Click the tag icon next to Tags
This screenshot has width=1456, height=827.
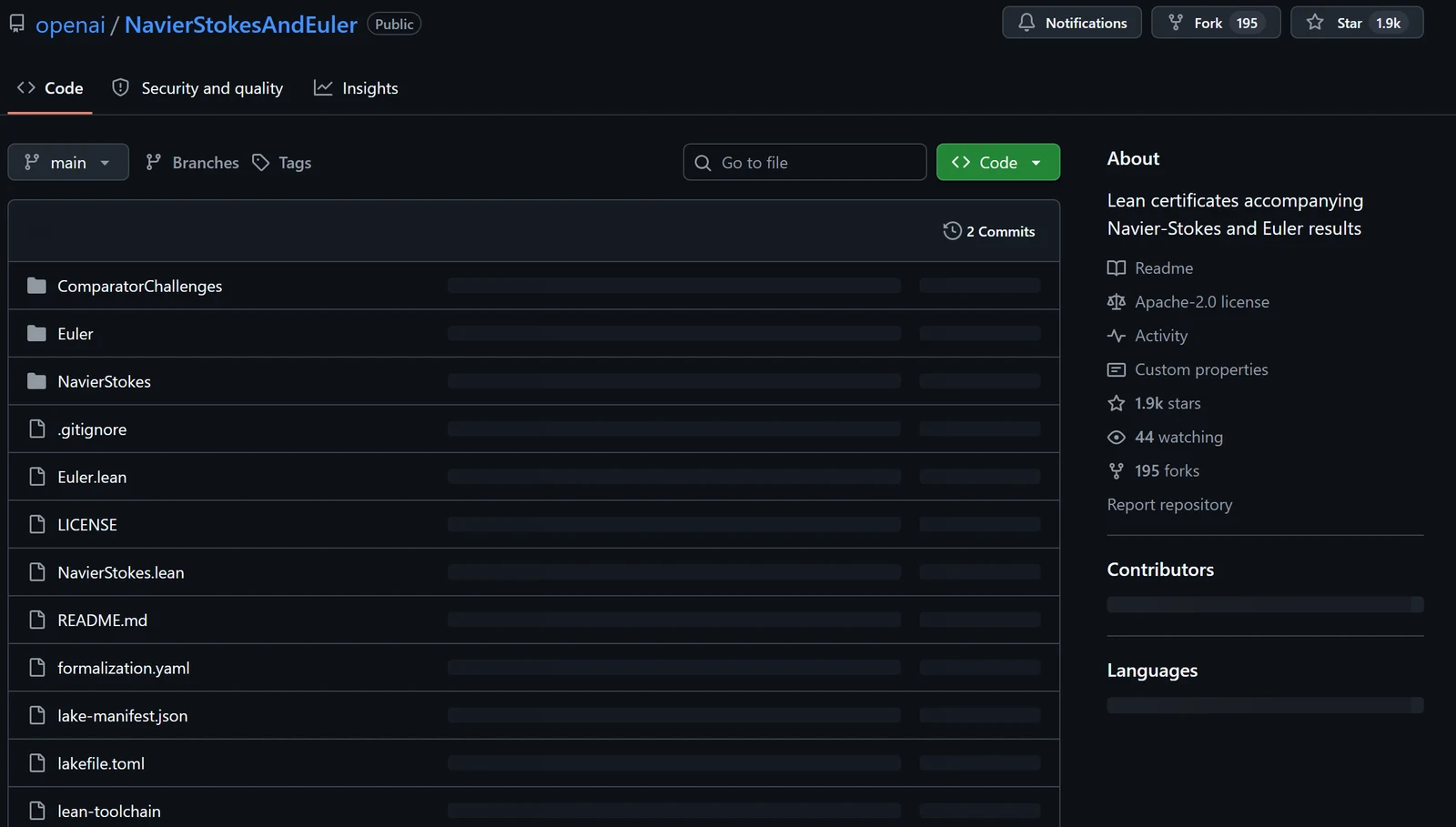coord(261,162)
